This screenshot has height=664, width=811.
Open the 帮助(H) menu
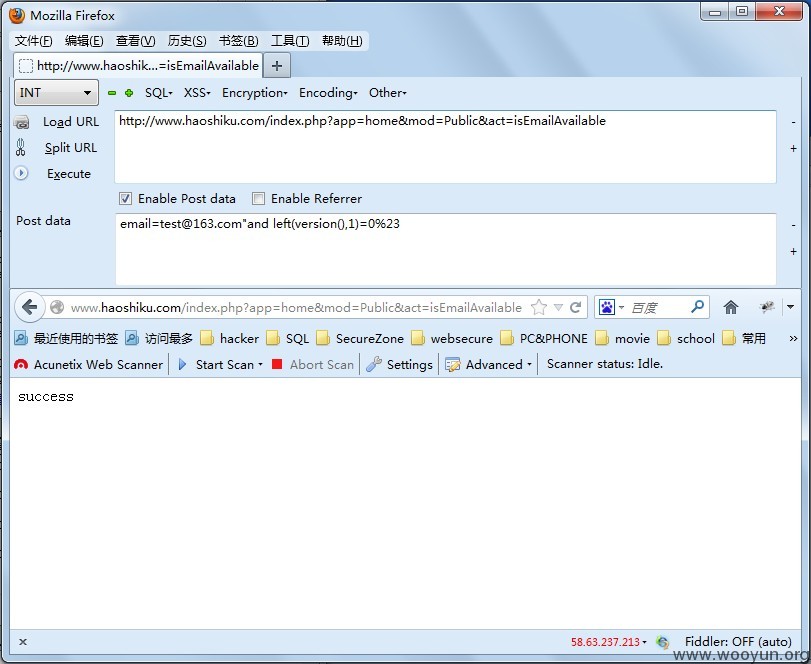click(x=342, y=41)
